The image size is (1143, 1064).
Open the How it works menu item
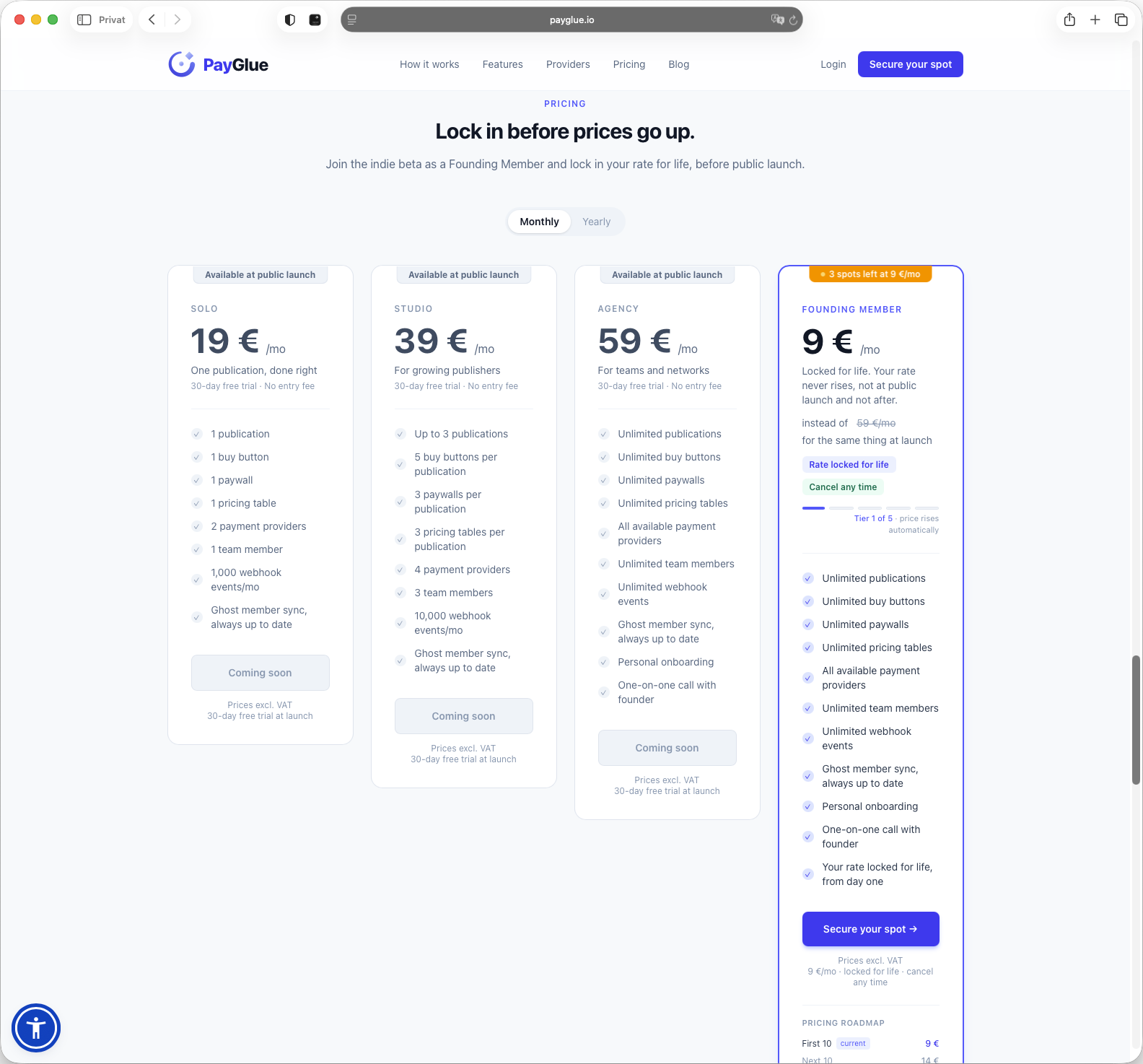pyautogui.click(x=429, y=64)
